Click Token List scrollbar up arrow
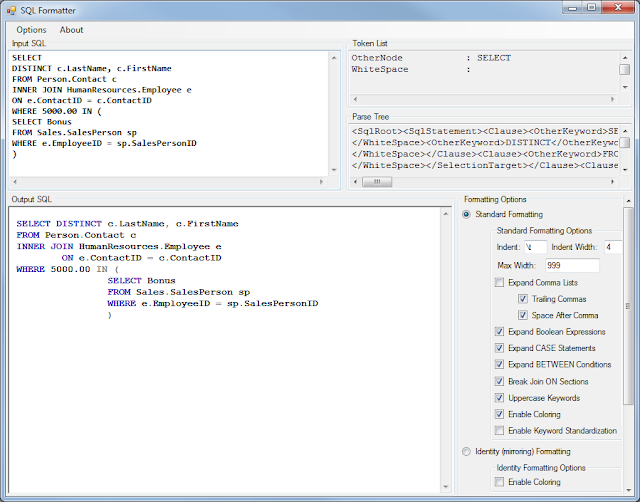This screenshot has width=640, height=502. tap(625, 58)
